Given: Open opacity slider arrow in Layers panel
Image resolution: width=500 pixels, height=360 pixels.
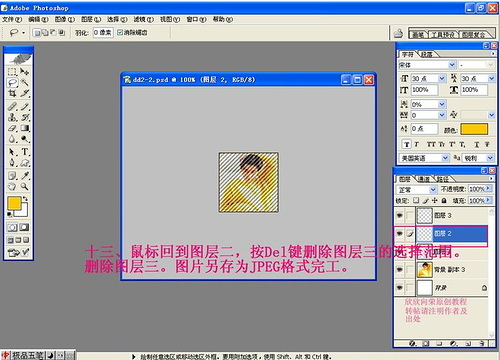Looking at the screenshot, I should [488, 189].
